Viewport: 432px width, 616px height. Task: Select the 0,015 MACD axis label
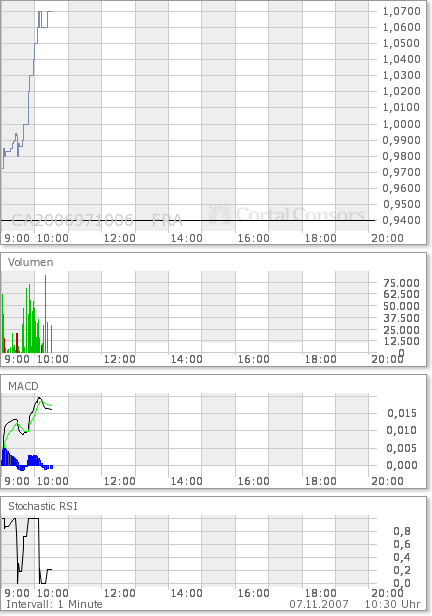(x=402, y=413)
